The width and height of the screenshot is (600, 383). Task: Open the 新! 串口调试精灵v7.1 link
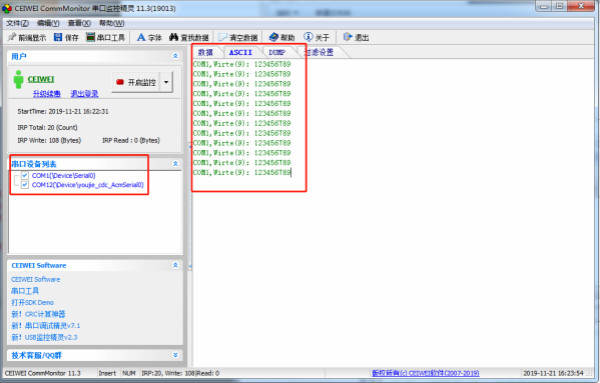click(46, 326)
